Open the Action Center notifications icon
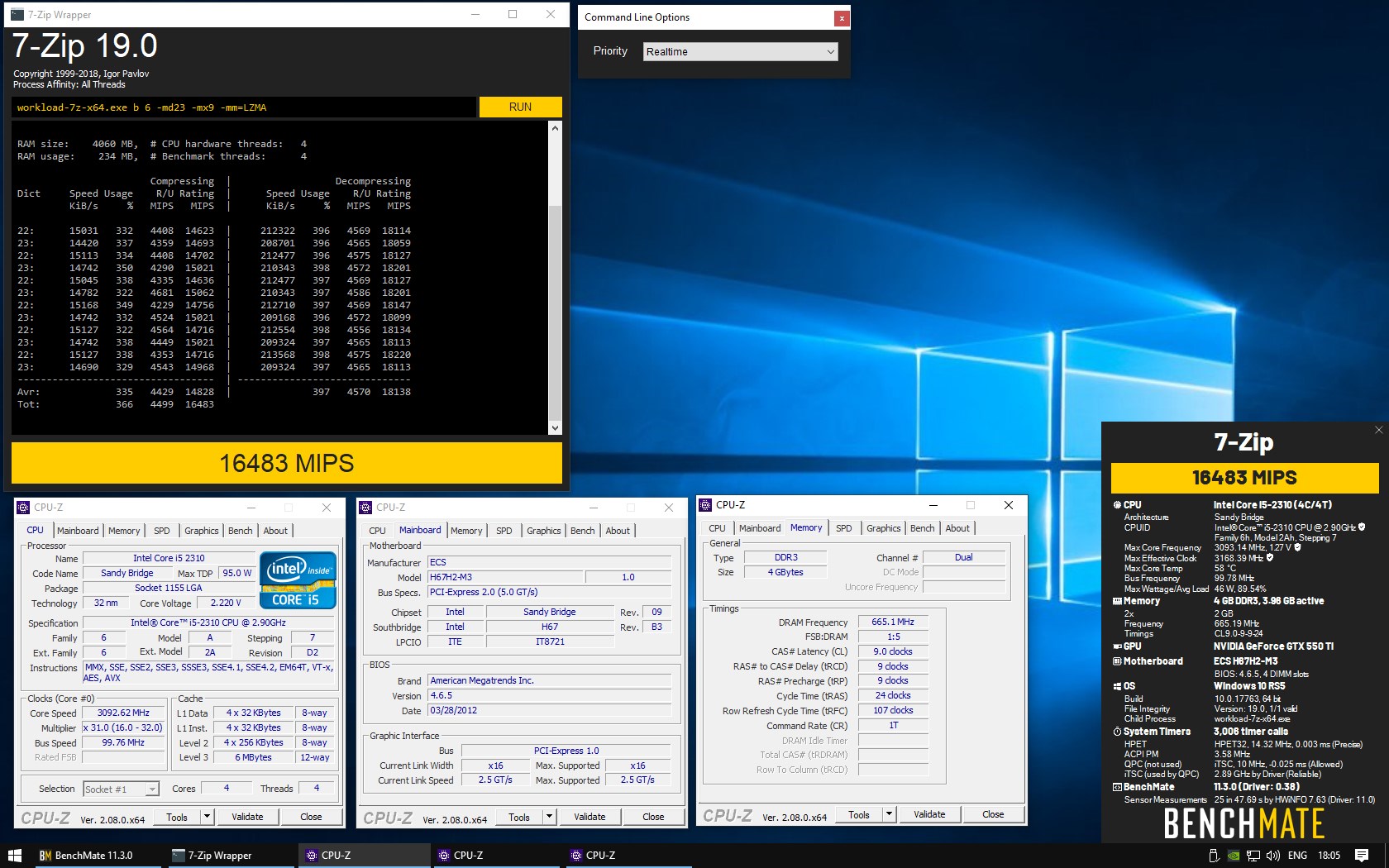 1362,856
